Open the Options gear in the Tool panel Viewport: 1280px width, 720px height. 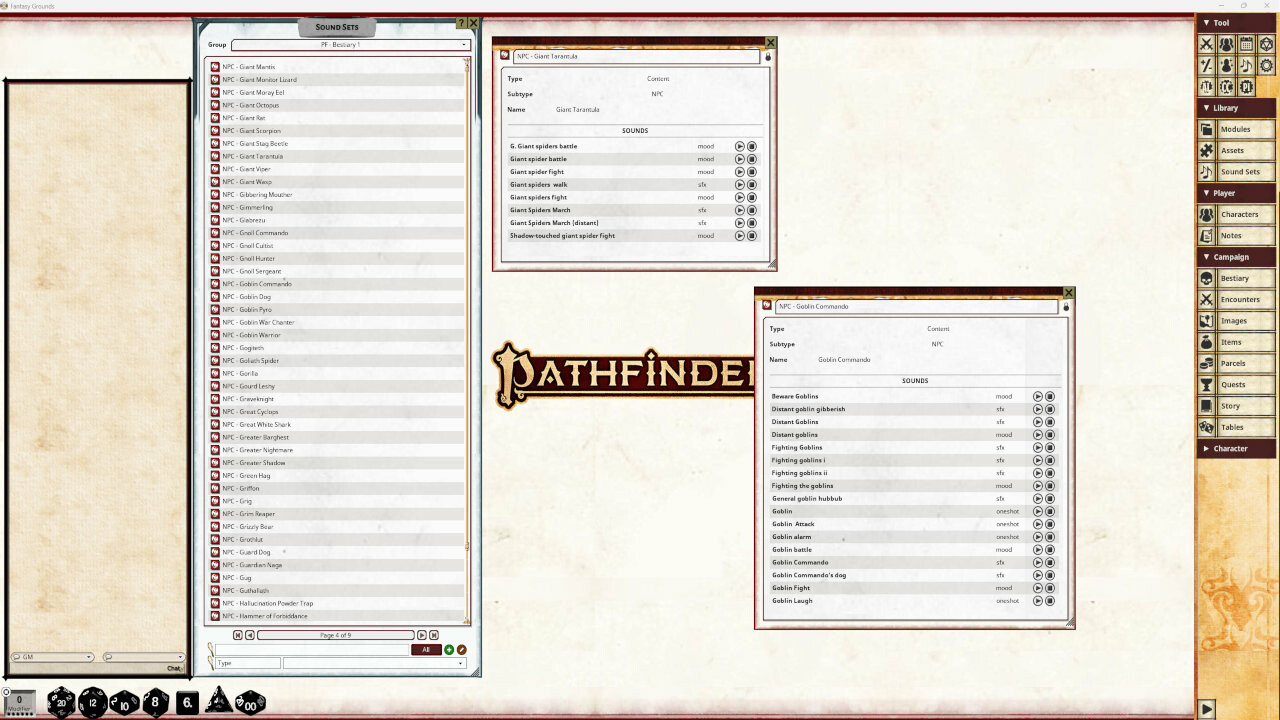coord(1267,65)
